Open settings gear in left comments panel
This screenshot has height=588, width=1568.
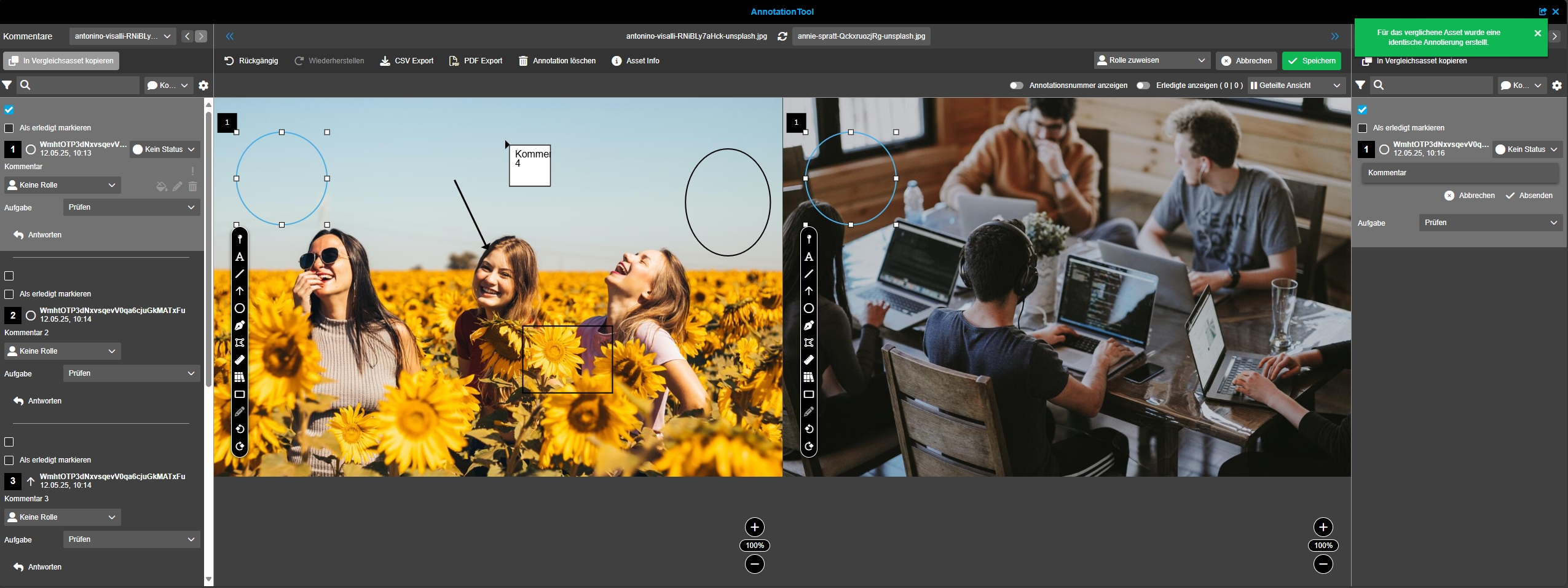(x=203, y=85)
